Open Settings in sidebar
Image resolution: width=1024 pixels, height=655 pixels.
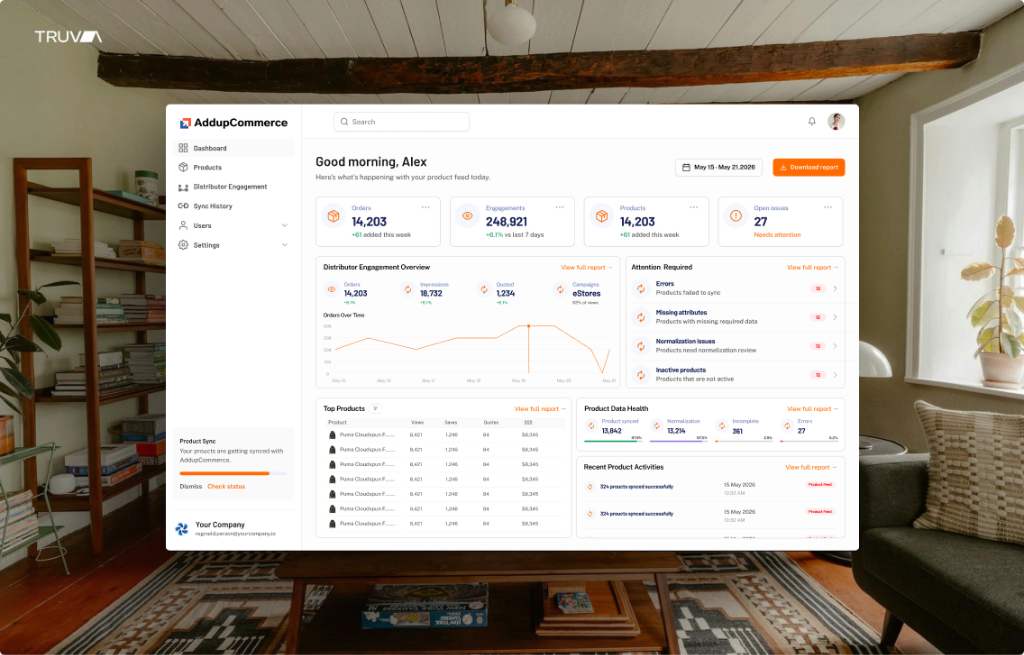coord(234,245)
